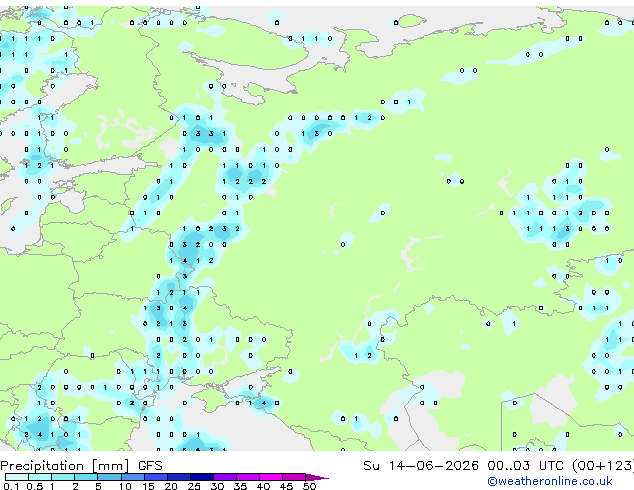Click the '30' legend scale label
The height and width of the screenshot is (490, 634).
click(217, 486)
